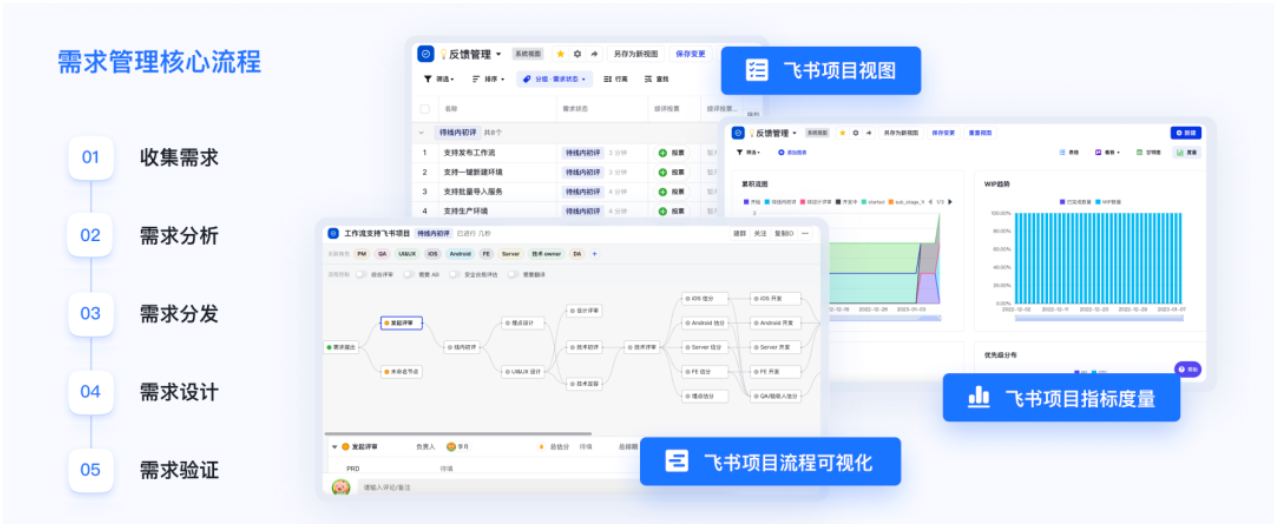Select the PM role tag

pos(362,254)
